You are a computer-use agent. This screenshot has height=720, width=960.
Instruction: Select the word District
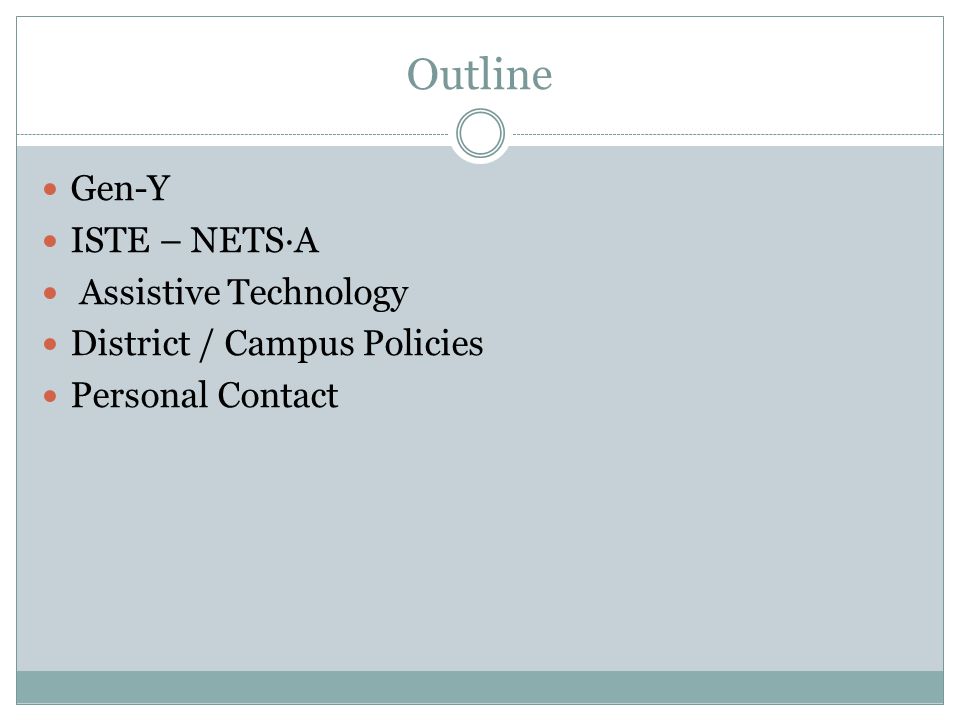[130, 343]
